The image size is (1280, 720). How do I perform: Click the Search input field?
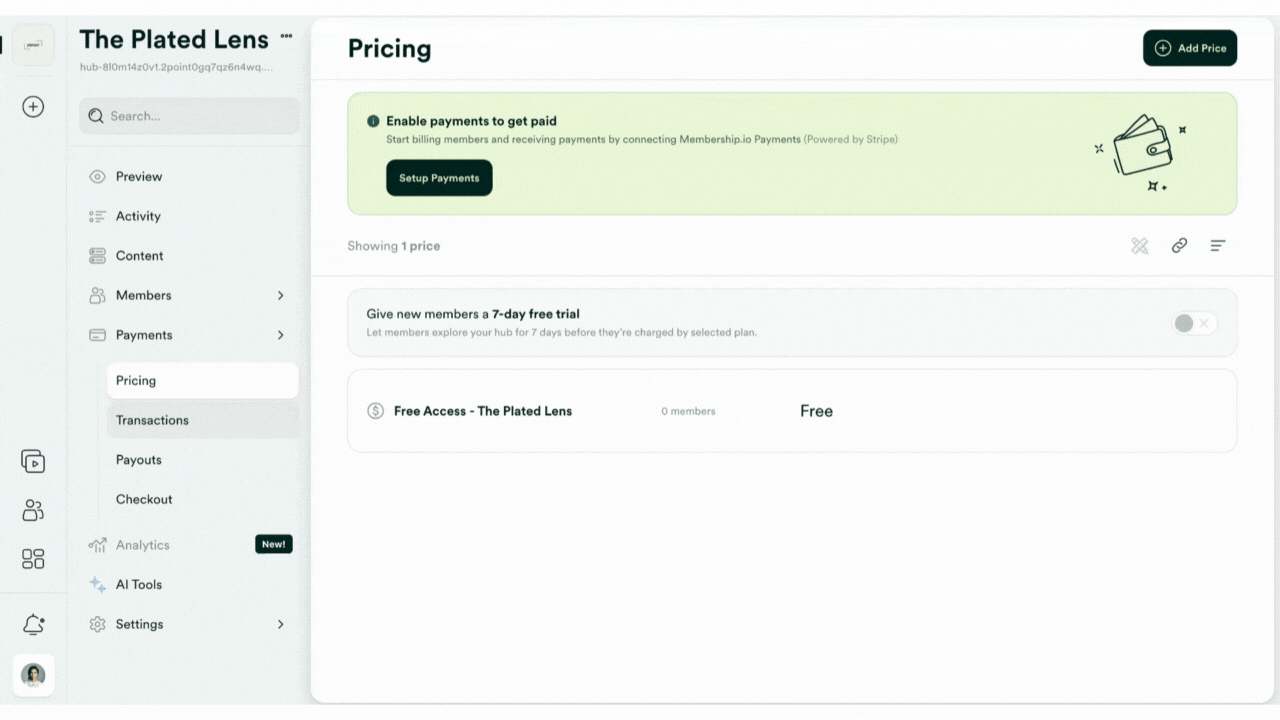tap(189, 116)
